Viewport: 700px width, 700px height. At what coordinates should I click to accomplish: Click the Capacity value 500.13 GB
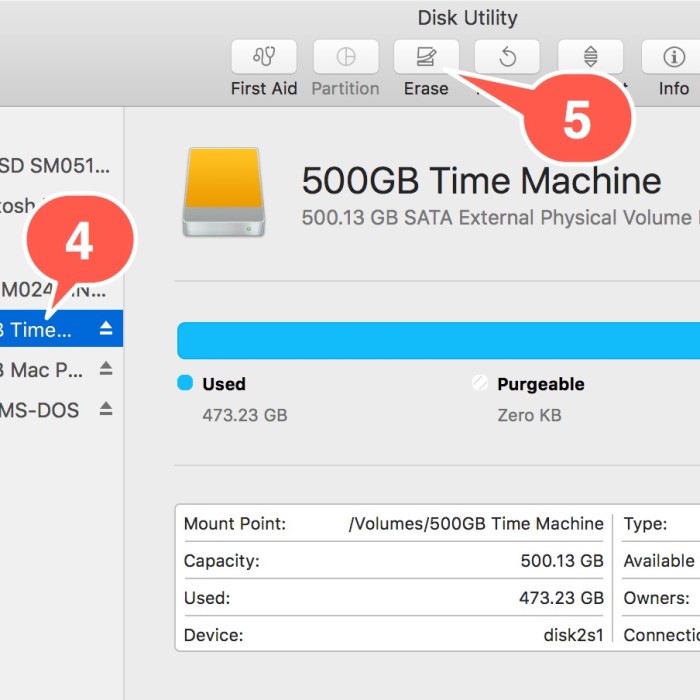pyautogui.click(x=562, y=561)
